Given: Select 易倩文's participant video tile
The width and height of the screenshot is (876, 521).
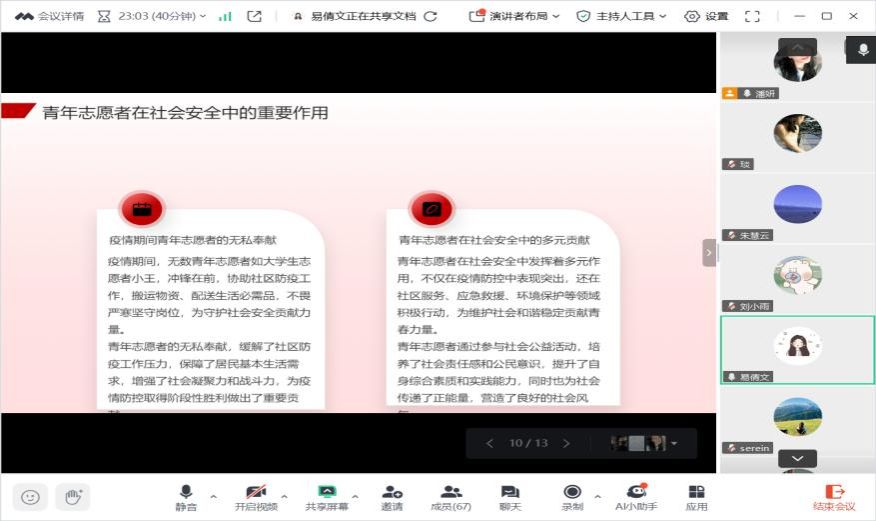Looking at the screenshot, I should [x=797, y=349].
